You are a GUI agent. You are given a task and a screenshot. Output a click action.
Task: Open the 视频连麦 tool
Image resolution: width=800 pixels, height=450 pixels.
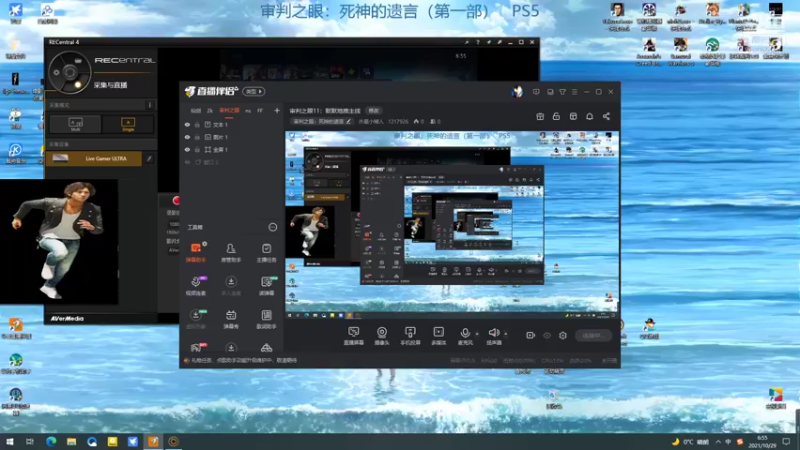coord(196,286)
